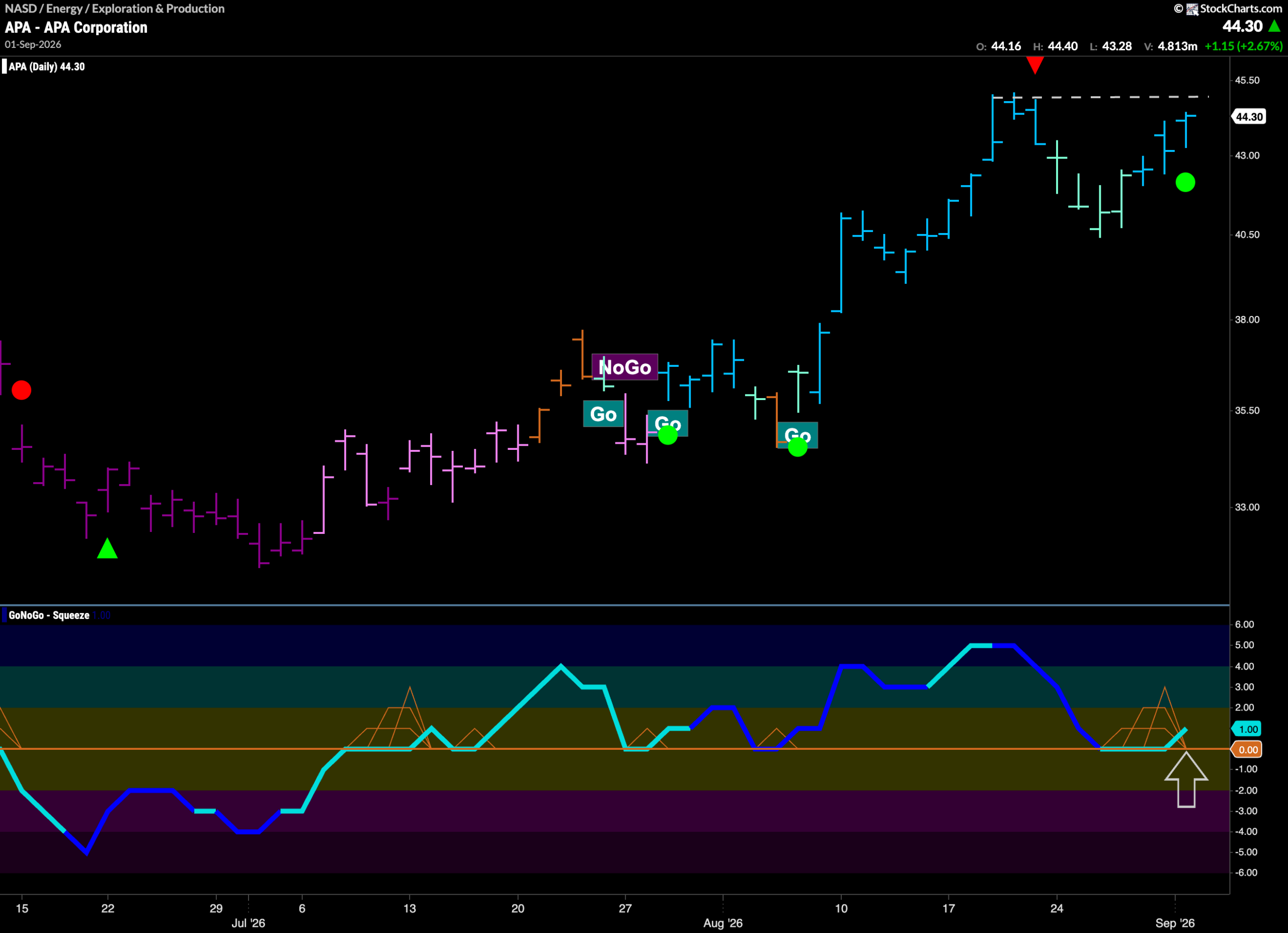Image resolution: width=1288 pixels, height=933 pixels.
Task: Click the 33.00 price axis label
Action: pos(1247,507)
